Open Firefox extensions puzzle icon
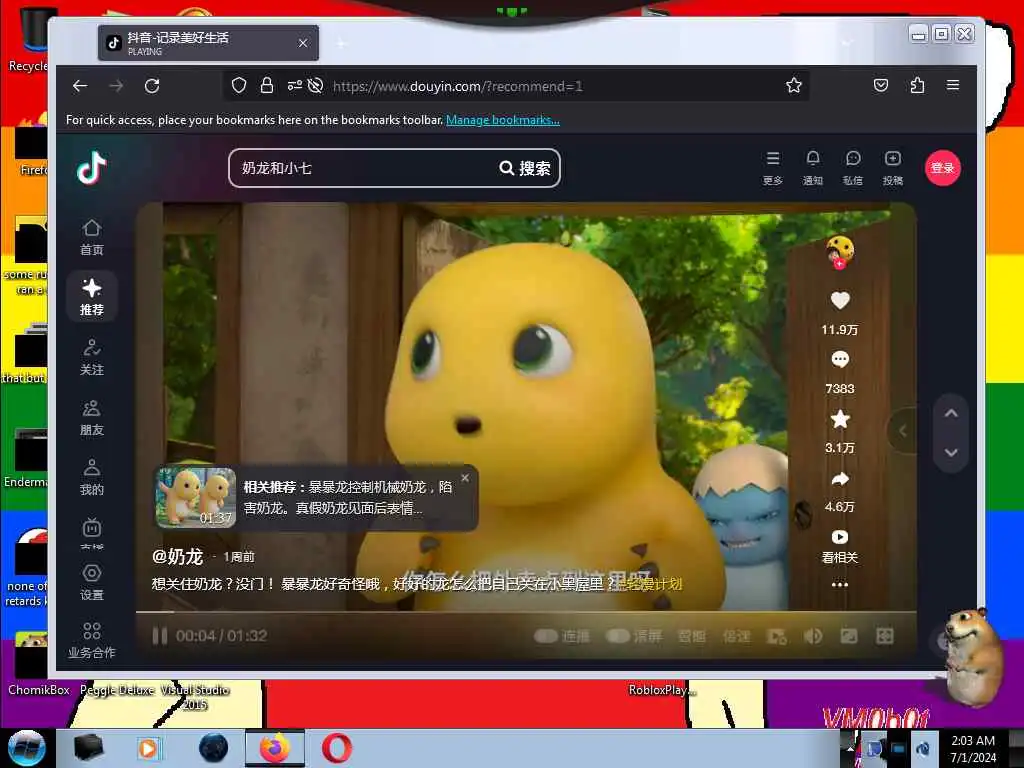 coord(917,86)
